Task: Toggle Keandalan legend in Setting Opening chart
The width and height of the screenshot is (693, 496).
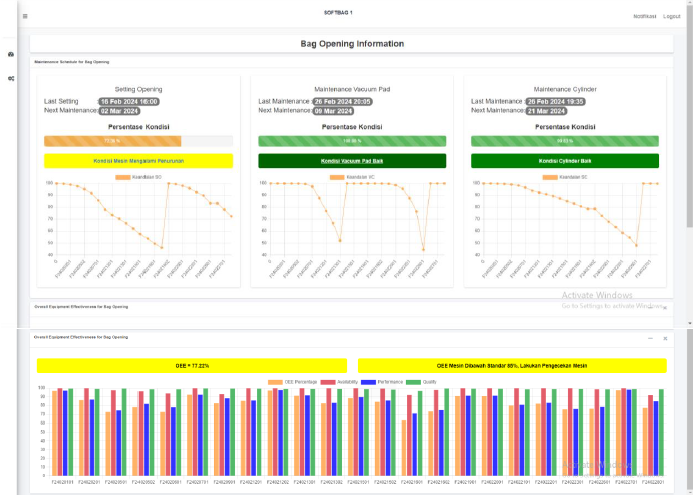Action: pyautogui.click(x=138, y=177)
